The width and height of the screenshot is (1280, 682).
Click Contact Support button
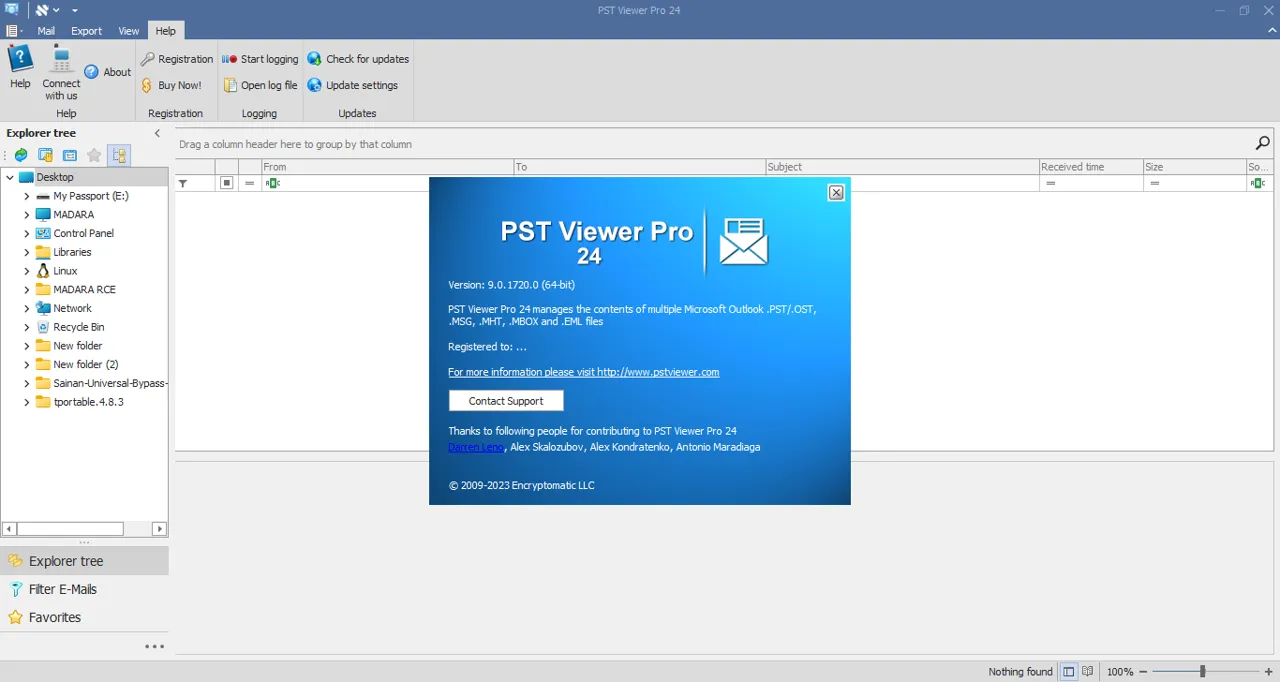pos(506,401)
